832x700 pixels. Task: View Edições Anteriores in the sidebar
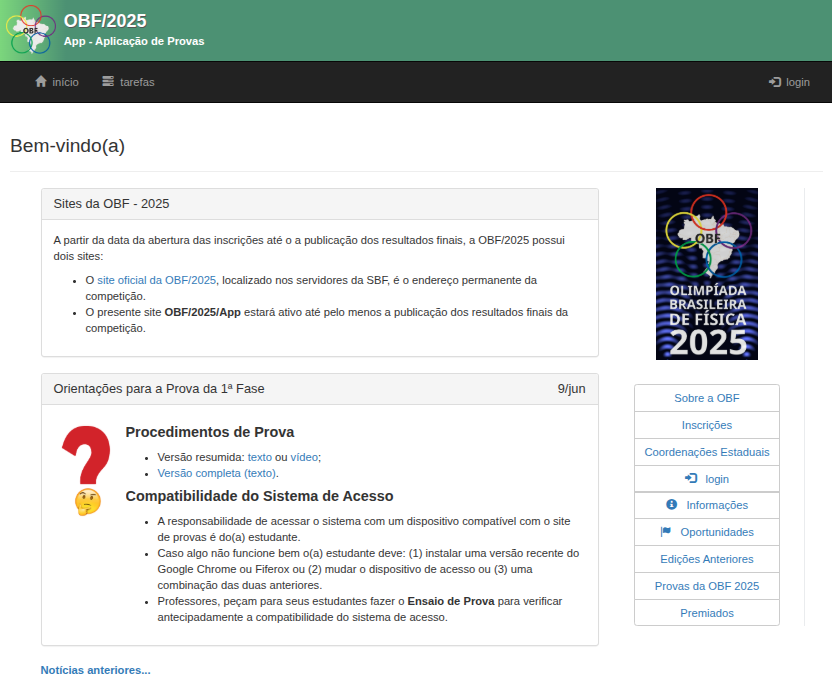click(707, 559)
